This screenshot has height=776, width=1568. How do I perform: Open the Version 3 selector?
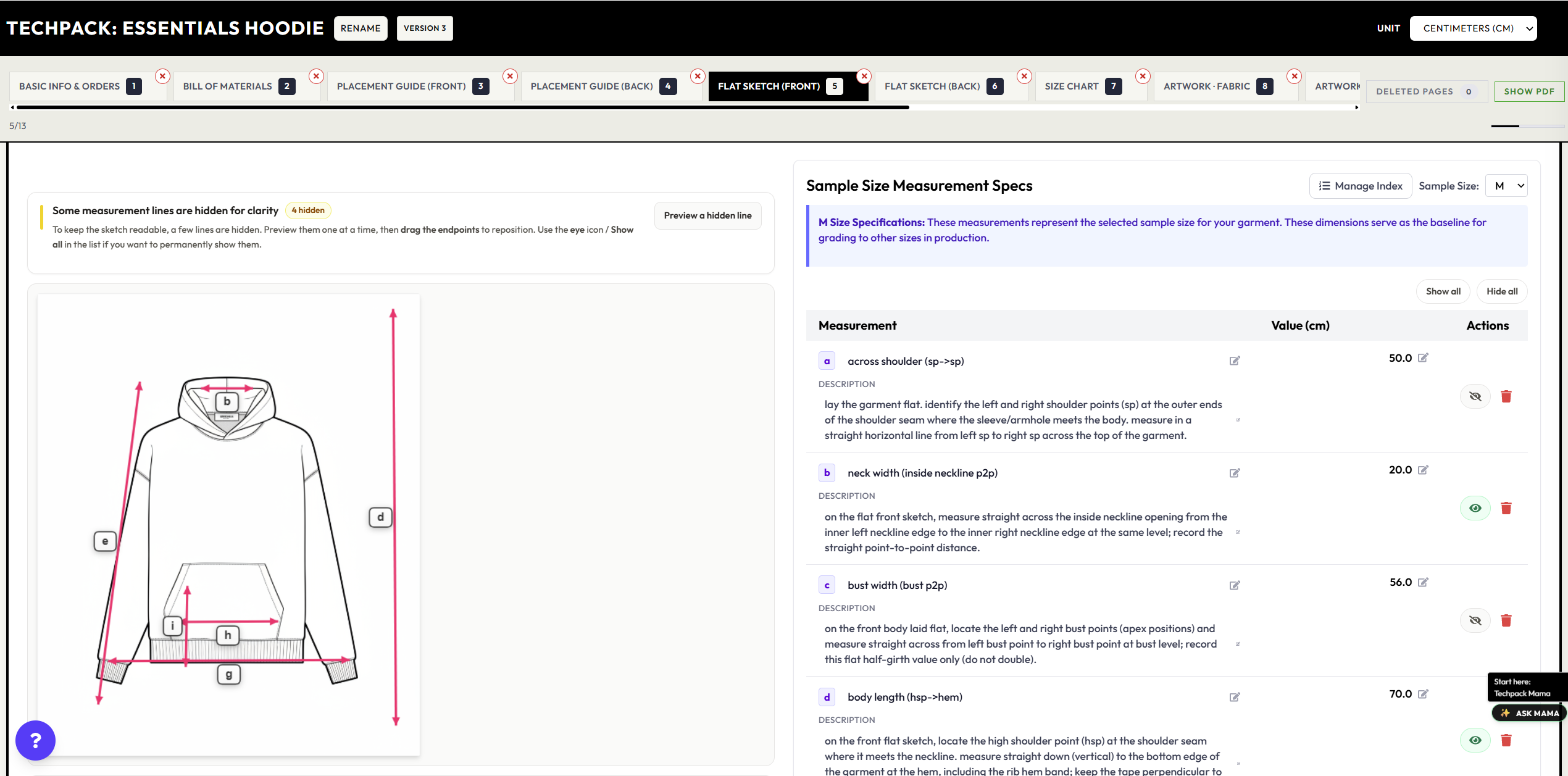coord(424,28)
